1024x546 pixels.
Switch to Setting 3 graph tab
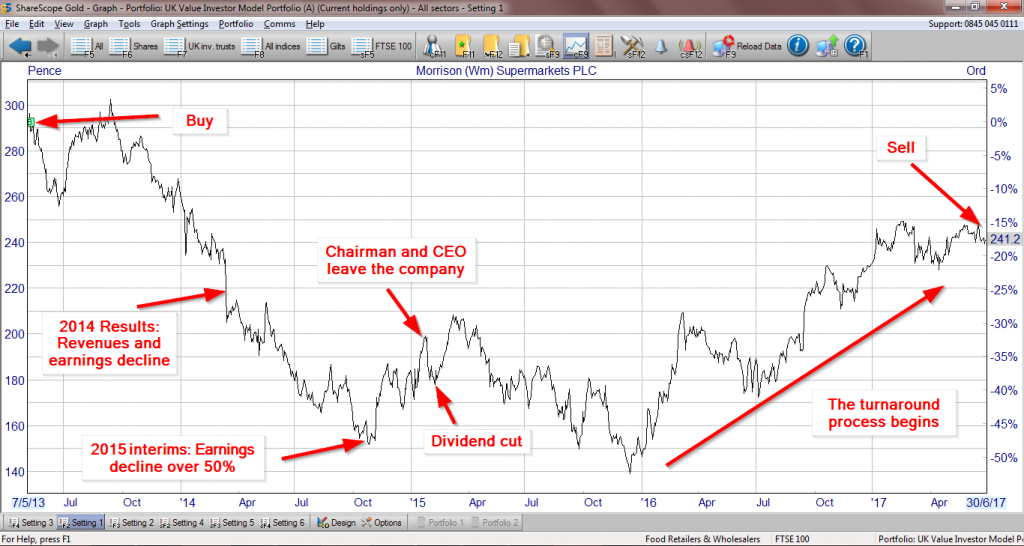pyautogui.click(x=31, y=522)
